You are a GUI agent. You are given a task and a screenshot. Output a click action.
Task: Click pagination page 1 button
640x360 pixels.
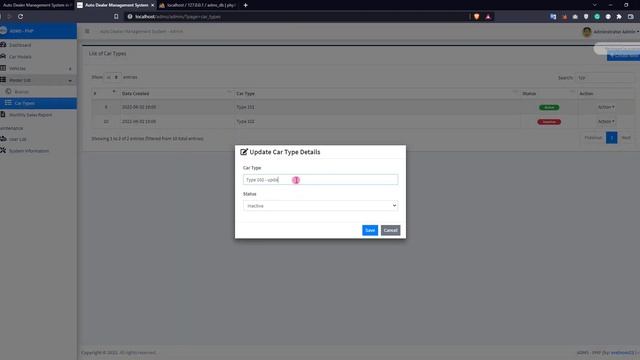(611, 138)
